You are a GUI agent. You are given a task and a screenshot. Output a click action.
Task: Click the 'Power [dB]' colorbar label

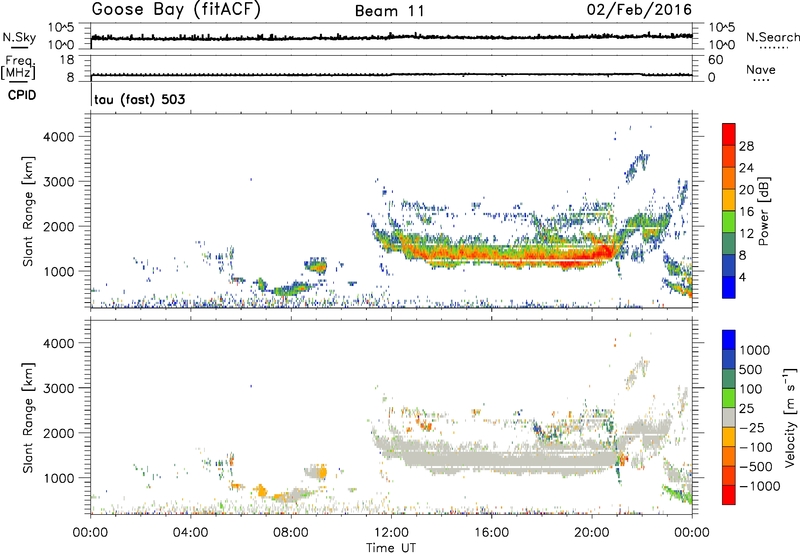tap(763, 211)
